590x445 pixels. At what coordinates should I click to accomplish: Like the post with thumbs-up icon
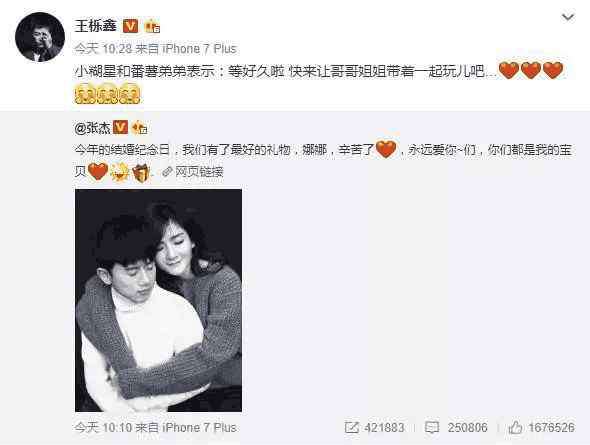point(515,427)
